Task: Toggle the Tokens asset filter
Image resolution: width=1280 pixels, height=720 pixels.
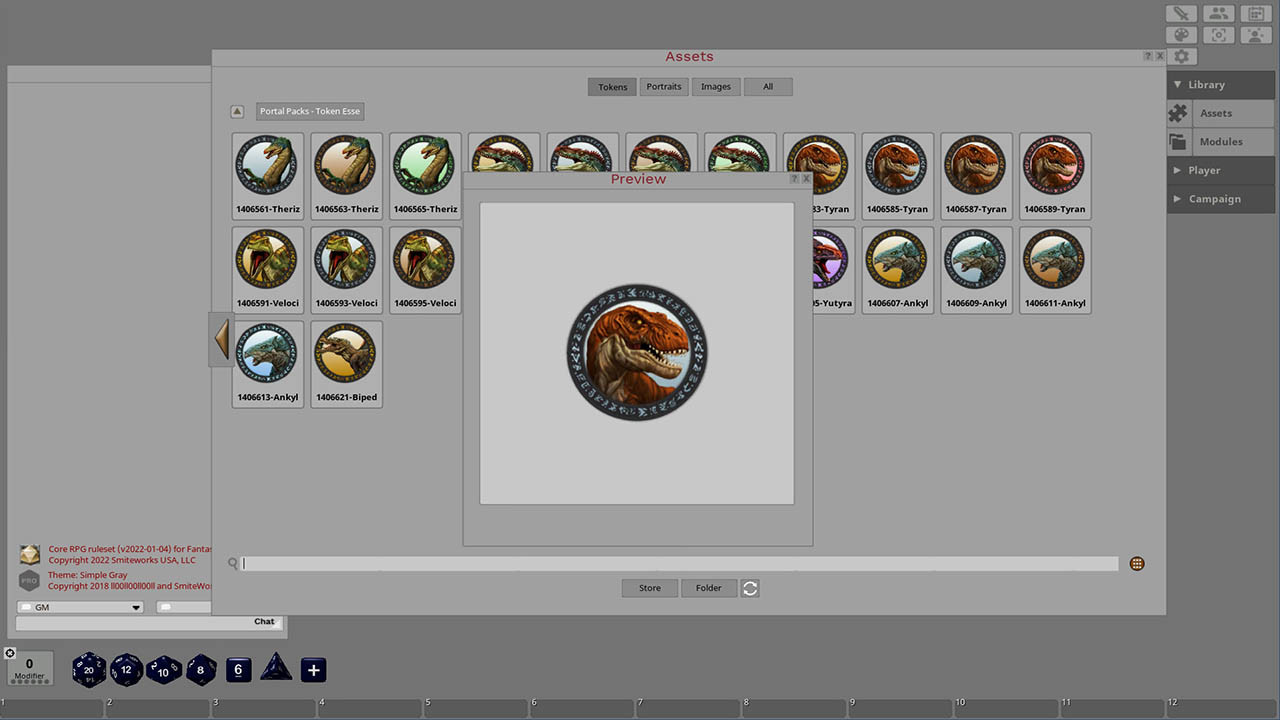Action: [611, 86]
